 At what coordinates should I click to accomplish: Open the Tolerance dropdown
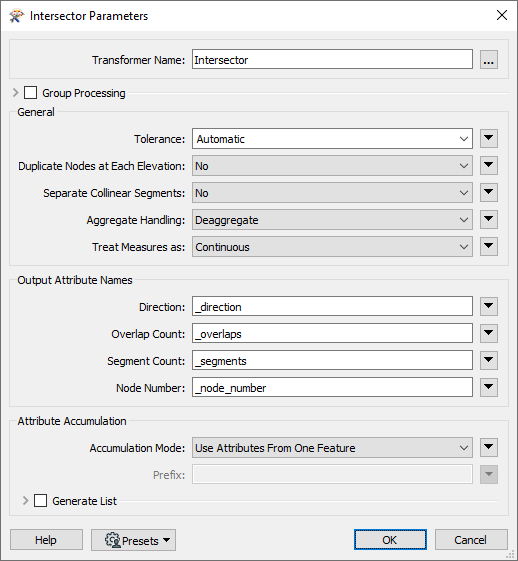click(332, 138)
